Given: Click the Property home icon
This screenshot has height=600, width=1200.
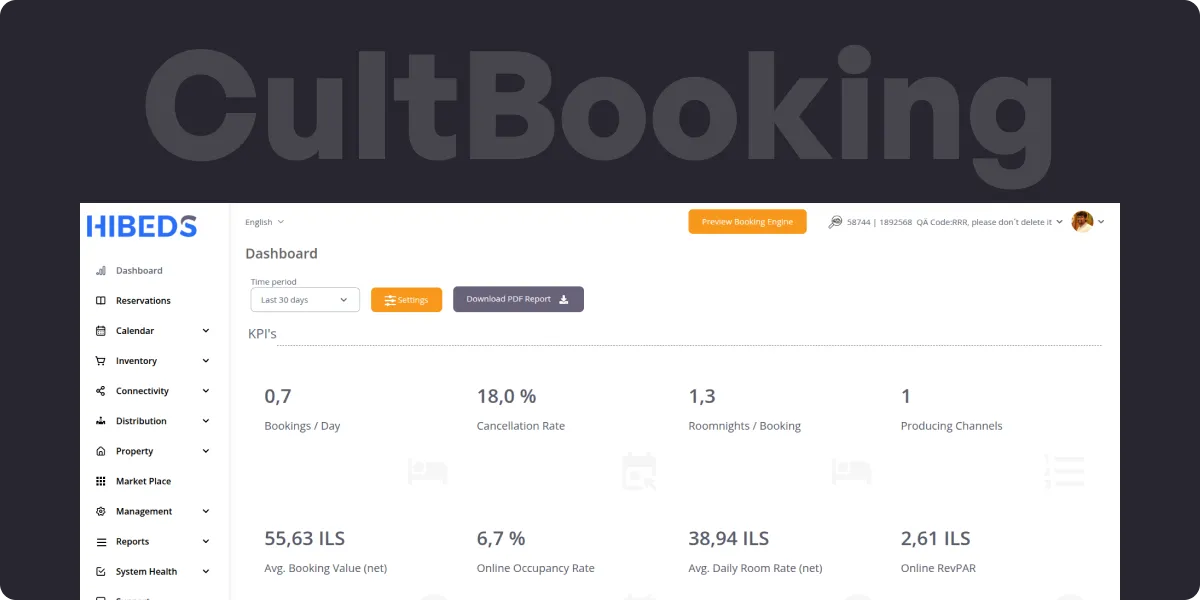Looking at the screenshot, I should [100, 451].
